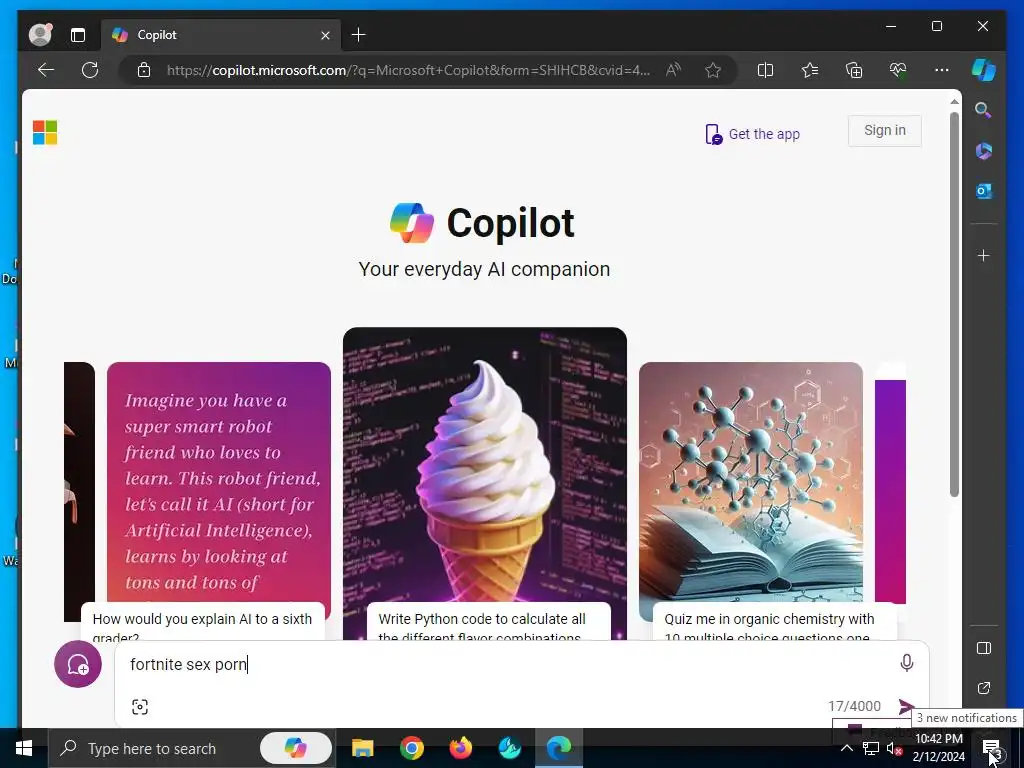The height and width of the screenshot is (768, 1024).
Task: Click the page vertical scrollbar
Action: pos(954,304)
